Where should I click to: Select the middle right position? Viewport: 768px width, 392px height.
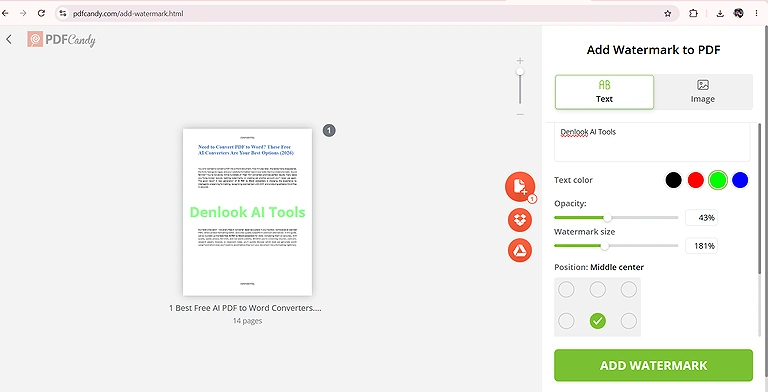coord(629,321)
